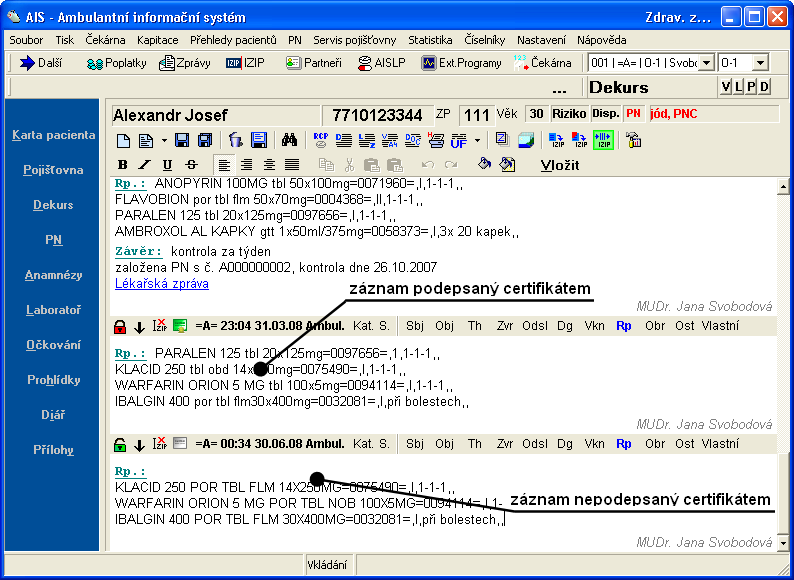
Task: Click the Zprávy toolbar button
Action: pos(182,63)
